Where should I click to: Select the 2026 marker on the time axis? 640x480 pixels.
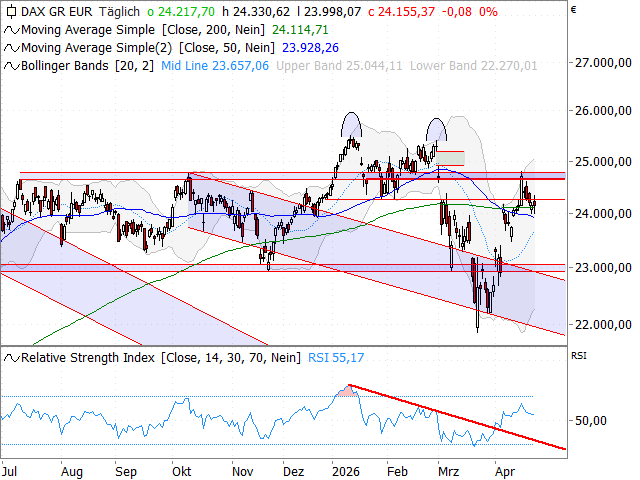pyautogui.click(x=346, y=469)
